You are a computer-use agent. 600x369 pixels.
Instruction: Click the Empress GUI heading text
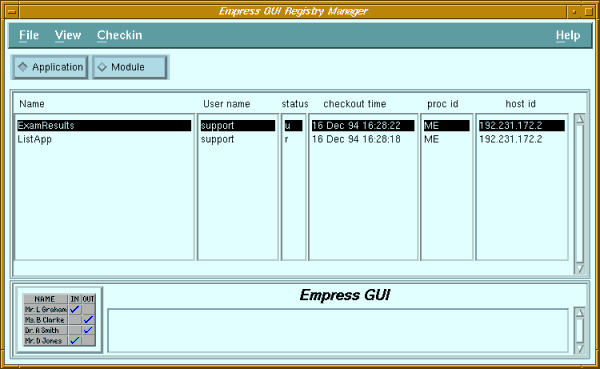click(x=345, y=295)
